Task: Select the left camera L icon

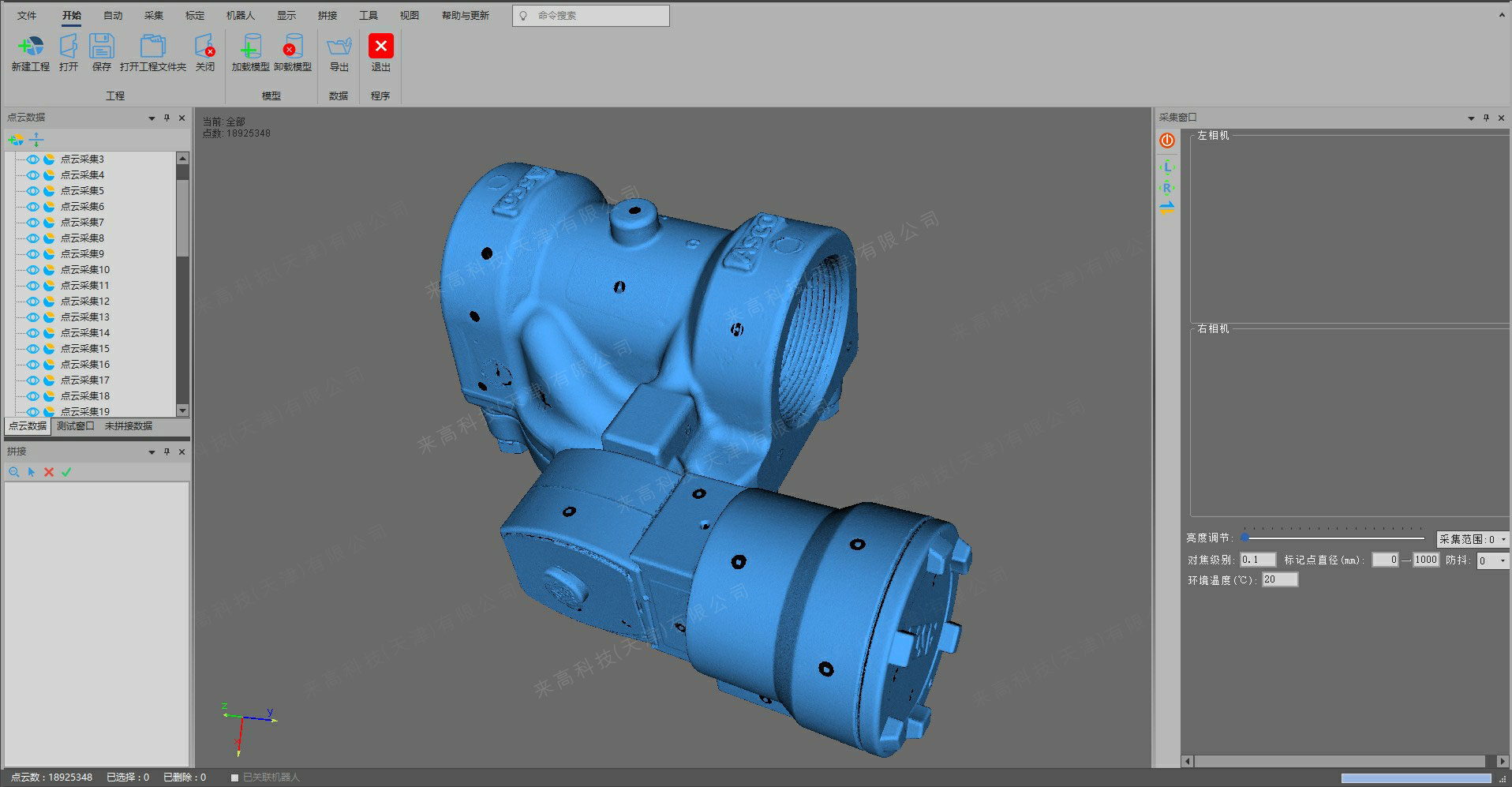Action: click(x=1167, y=167)
